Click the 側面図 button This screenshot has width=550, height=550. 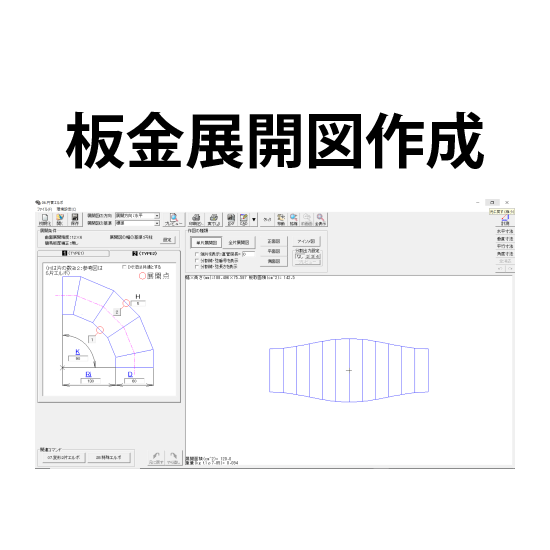[274, 261]
